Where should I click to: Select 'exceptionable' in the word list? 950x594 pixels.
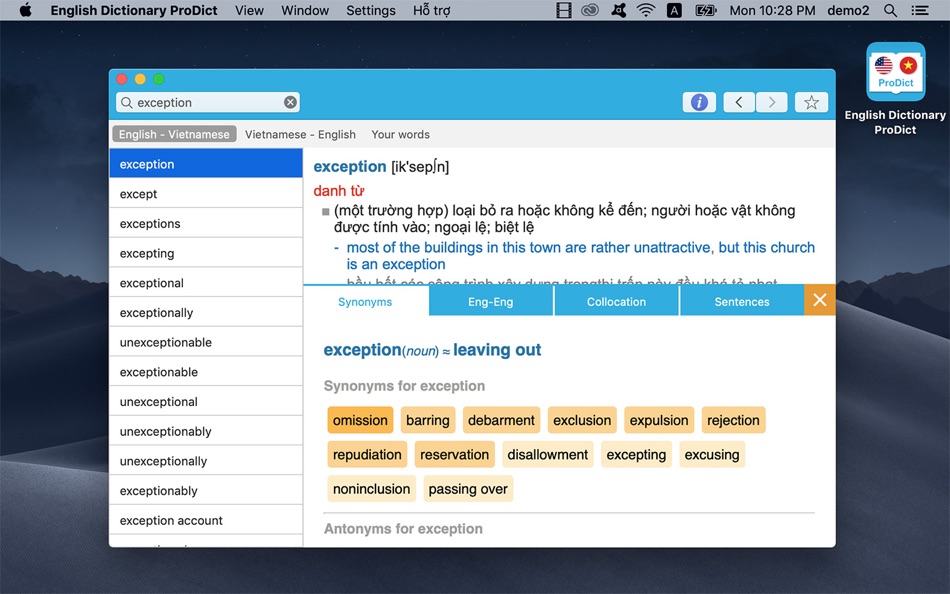tap(206, 372)
